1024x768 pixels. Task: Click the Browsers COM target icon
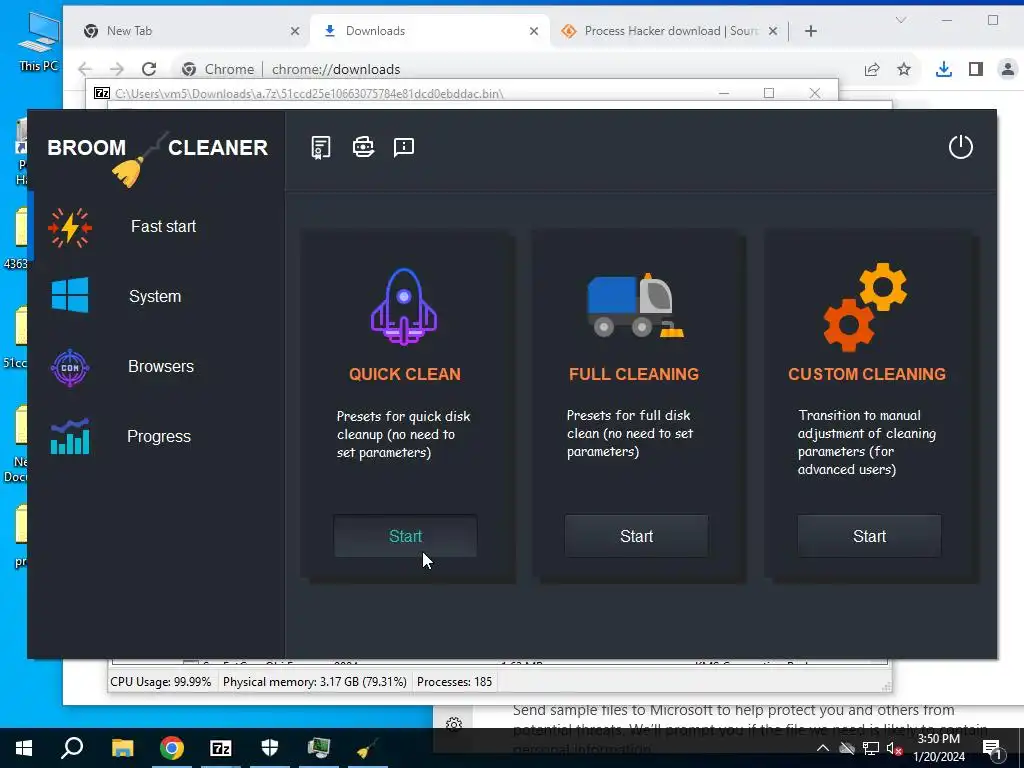pyautogui.click(x=70, y=368)
